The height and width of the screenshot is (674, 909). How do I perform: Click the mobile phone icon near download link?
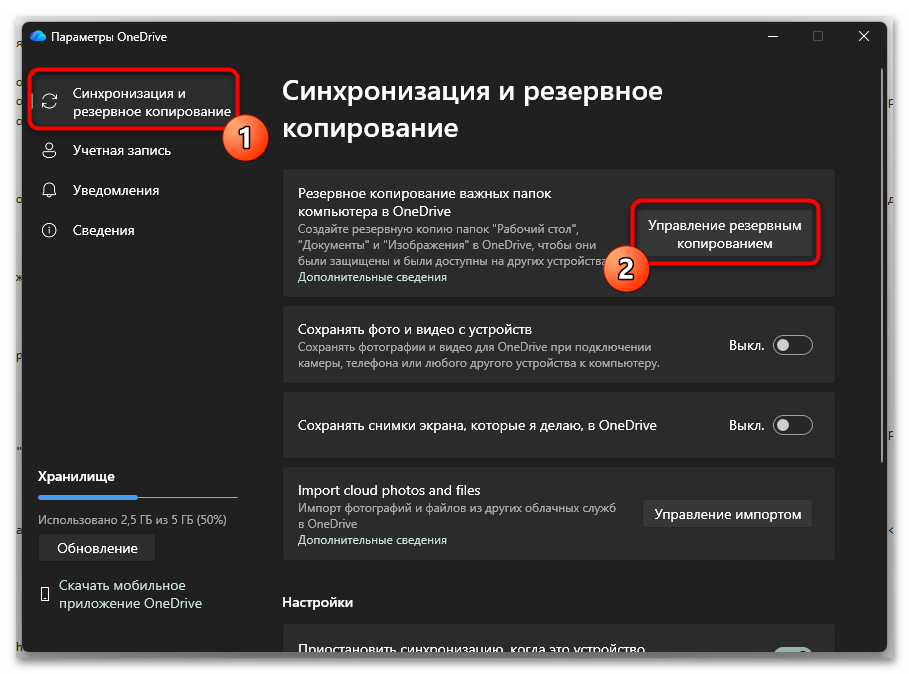point(45,593)
